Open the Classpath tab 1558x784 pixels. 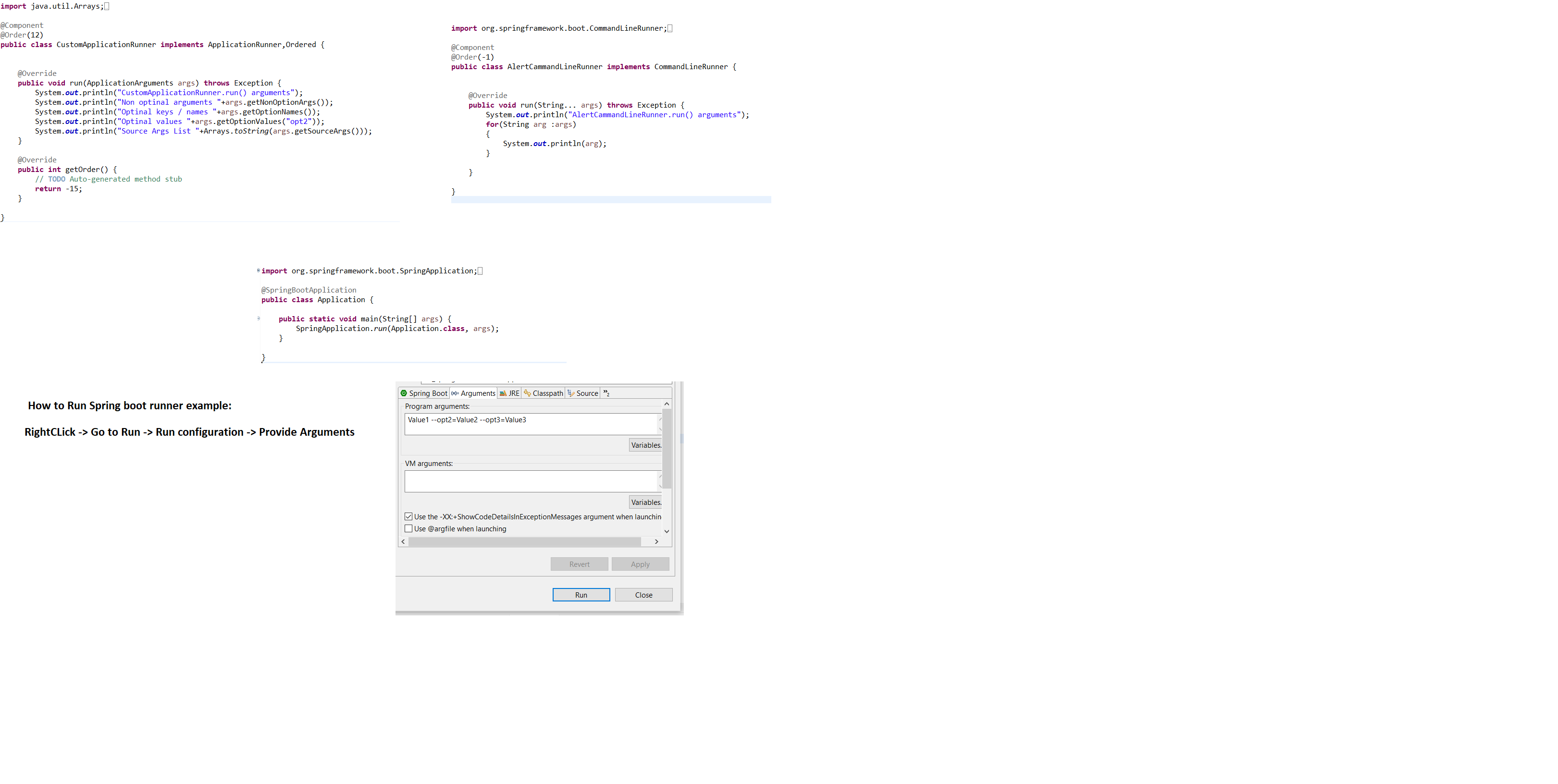click(x=543, y=393)
